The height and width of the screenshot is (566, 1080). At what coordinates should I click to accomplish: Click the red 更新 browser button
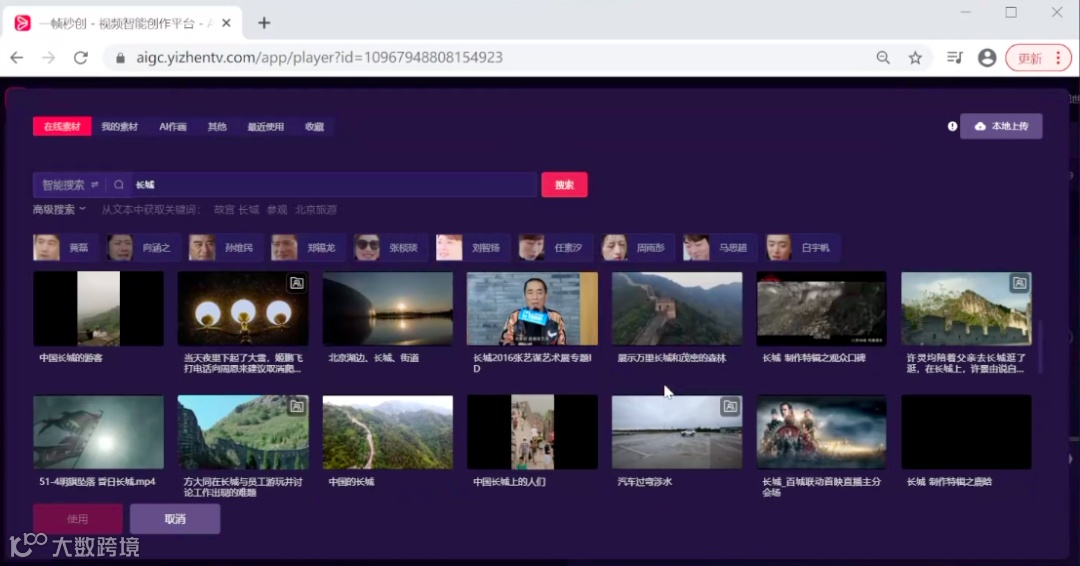(1038, 58)
